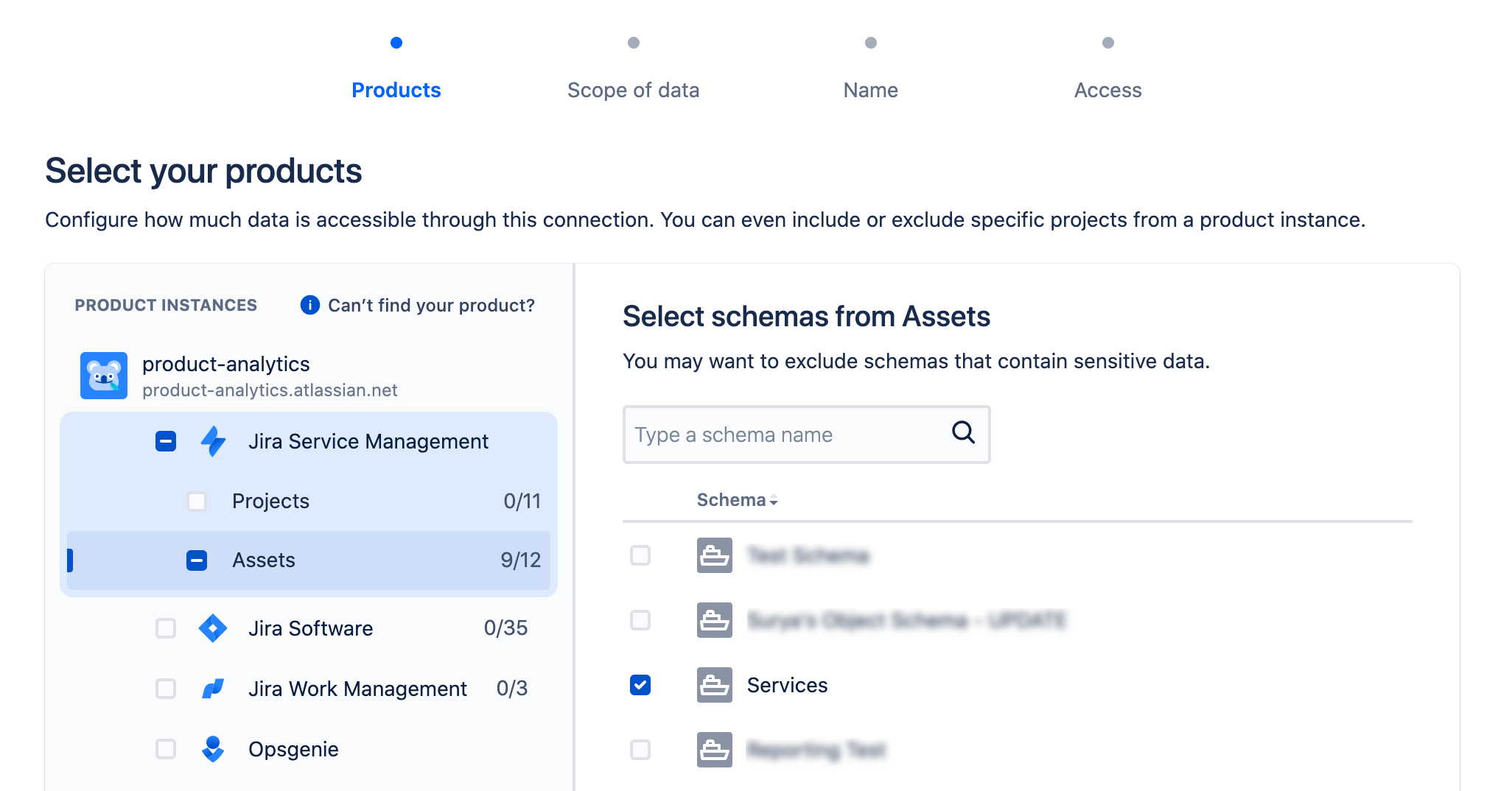Image resolution: width=1512 pixels, height=791 pixels.
Task: Click the Jira Software diamond icon
Action: (x=212, y=628)
